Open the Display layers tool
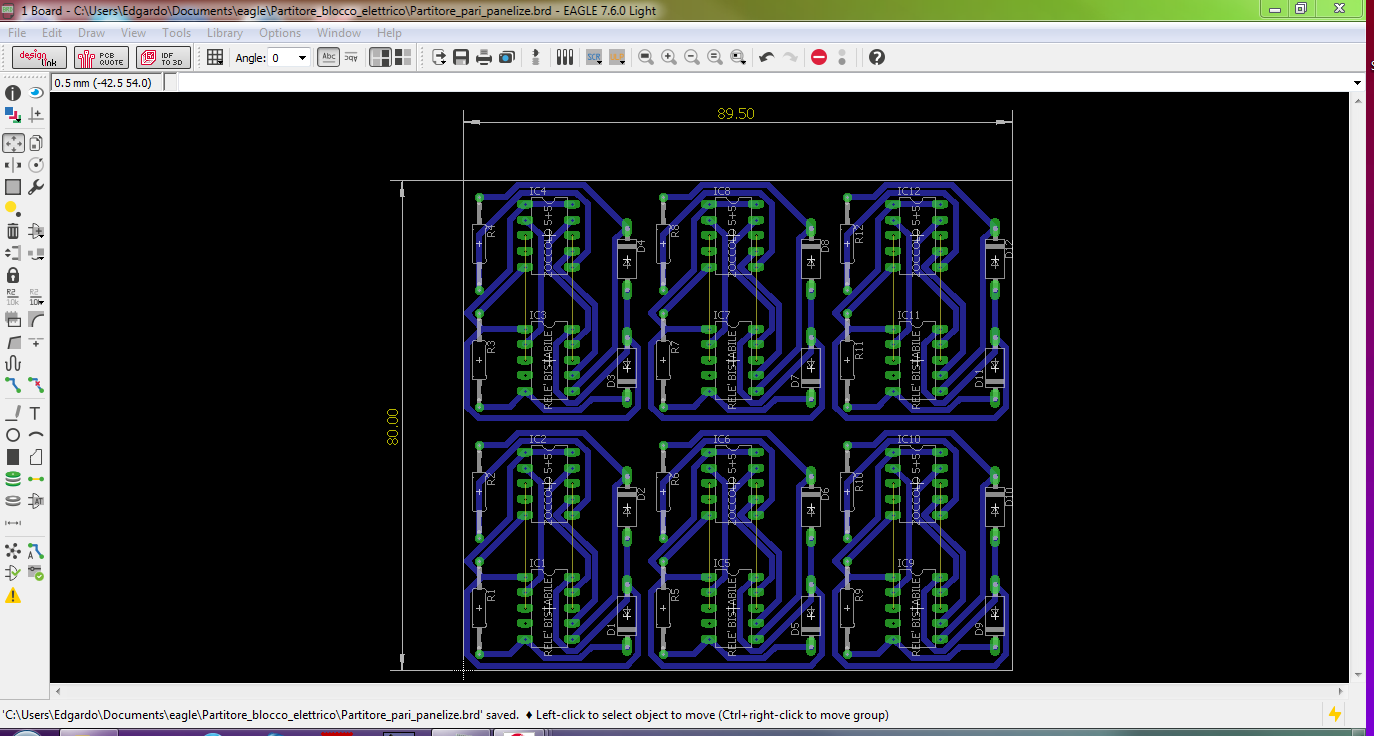Image resolution: width=1374 pixels, height=736 pixels. tap(13, 115)
